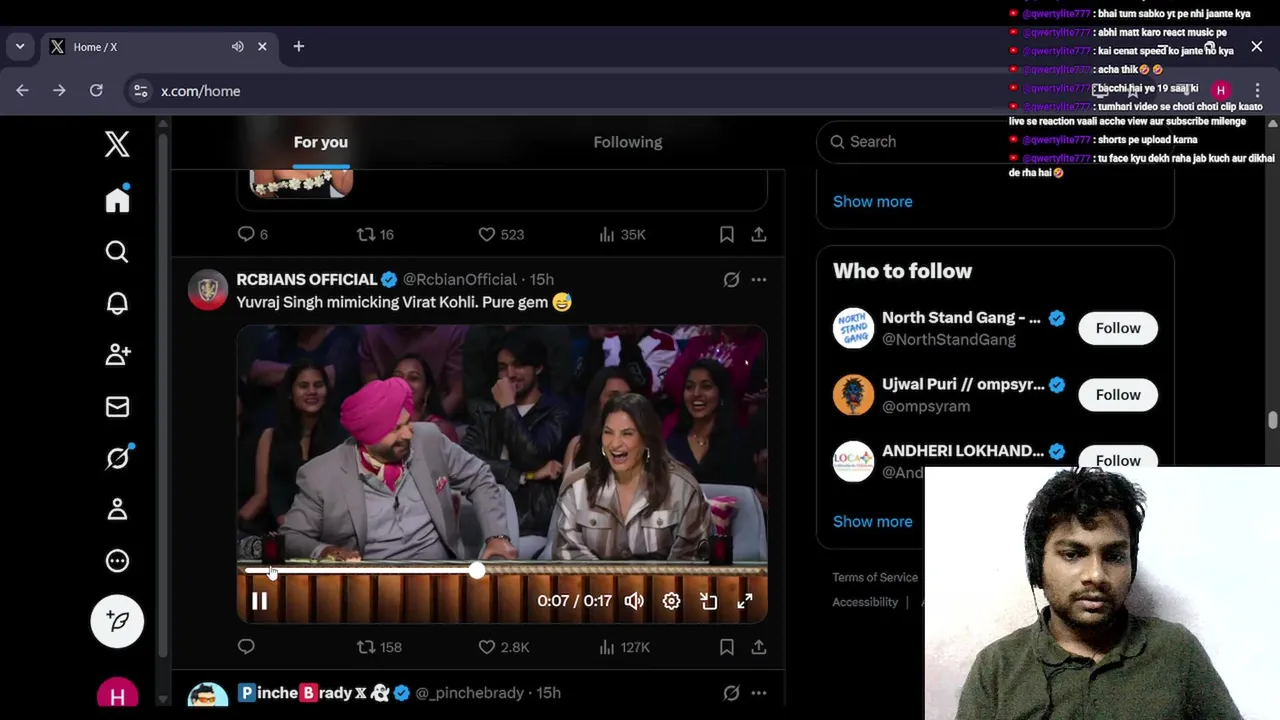The width and height of the screenshot is (1280, 720).
Task: Open more options on RCBIANS OFFICIAL post
Action: [759, 280]
